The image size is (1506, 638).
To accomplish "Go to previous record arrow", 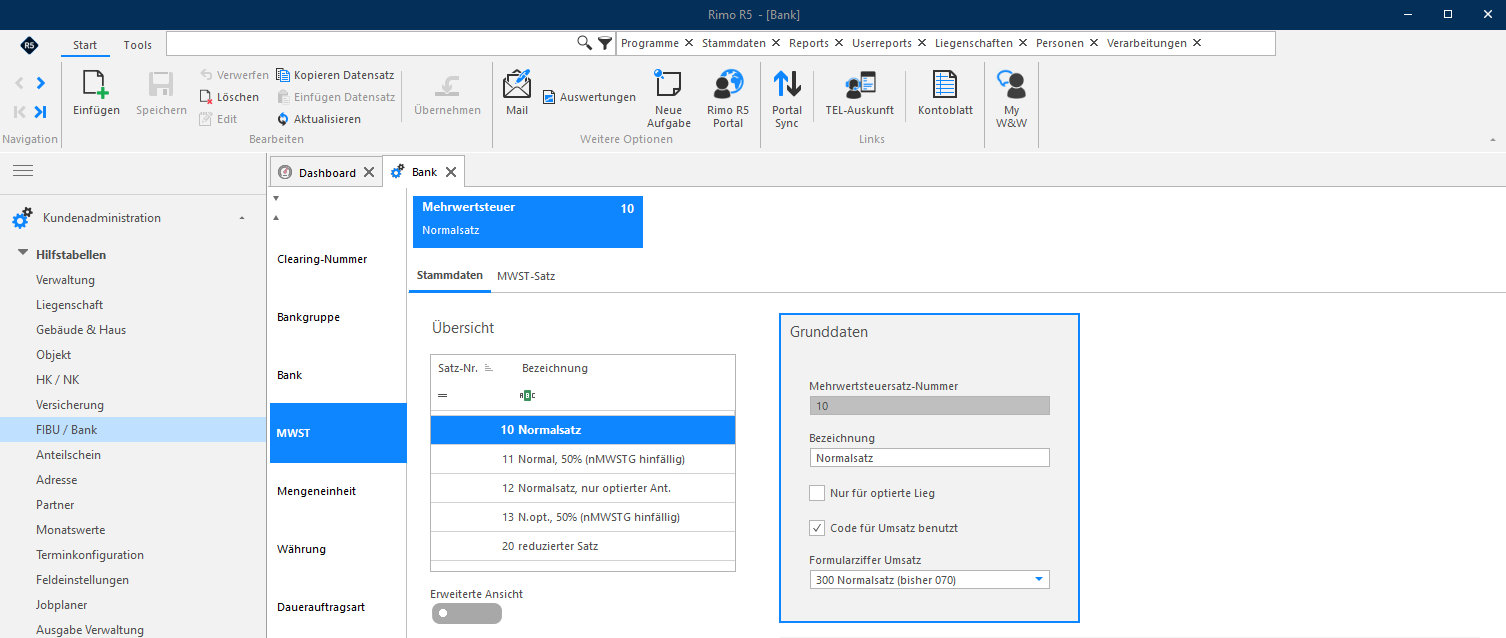I will [x=20, y=83].
